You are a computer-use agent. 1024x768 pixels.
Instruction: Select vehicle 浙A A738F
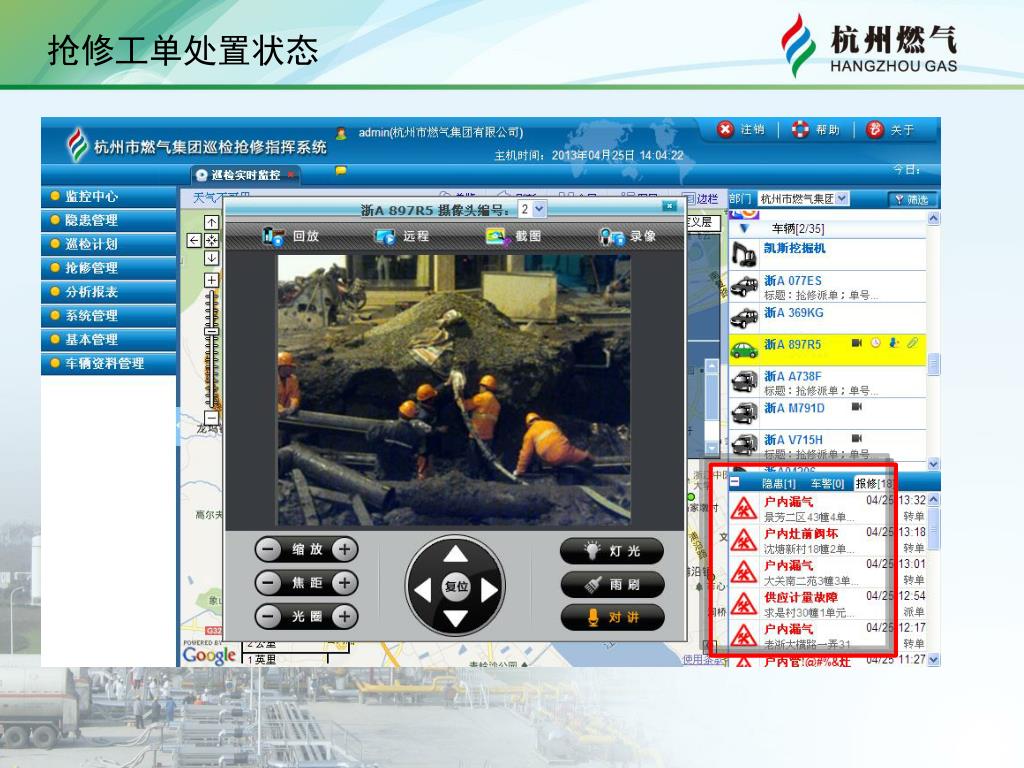pyautogui.click(x=827, y=382)
